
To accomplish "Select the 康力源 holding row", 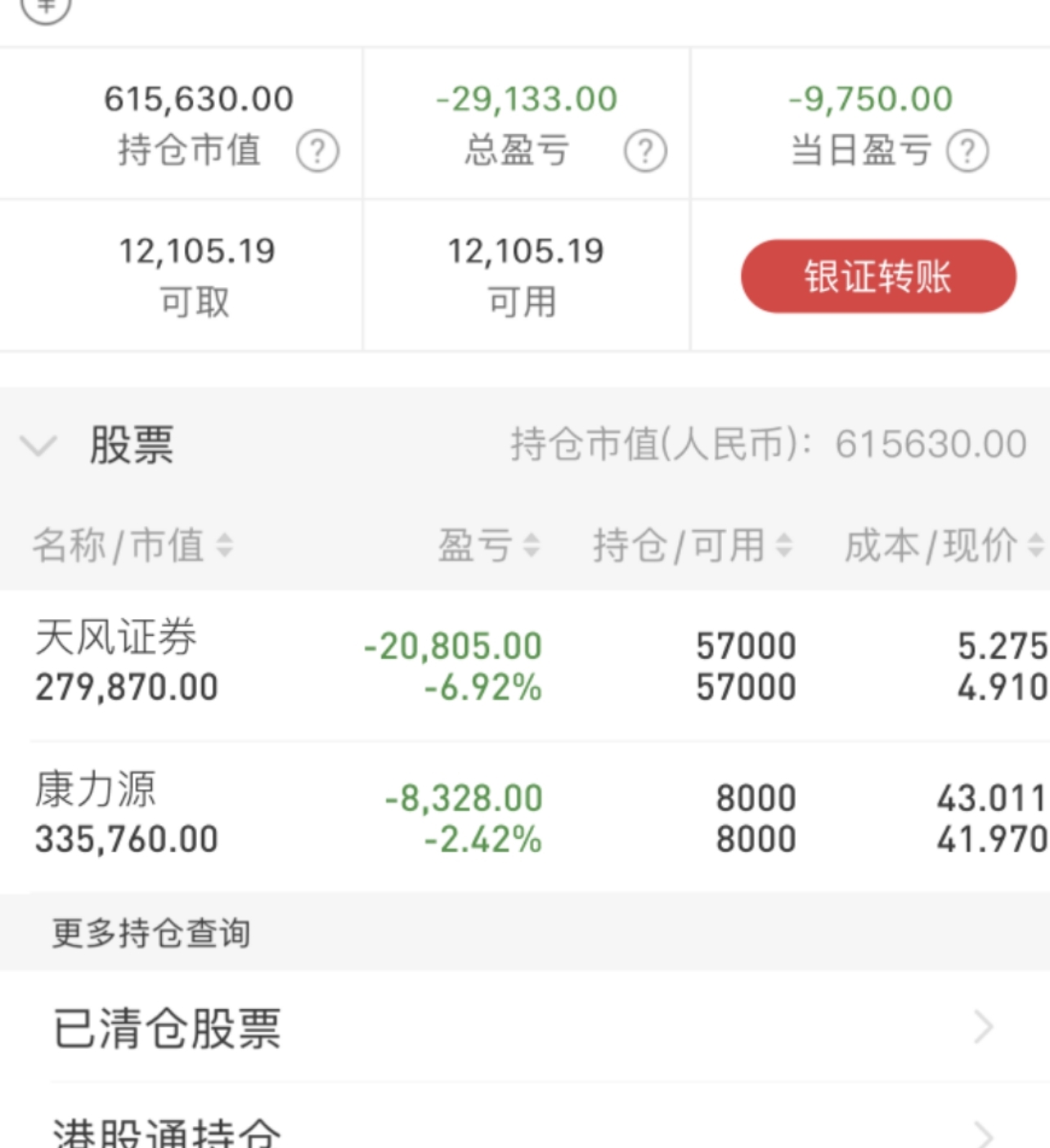I will point(525,817).
